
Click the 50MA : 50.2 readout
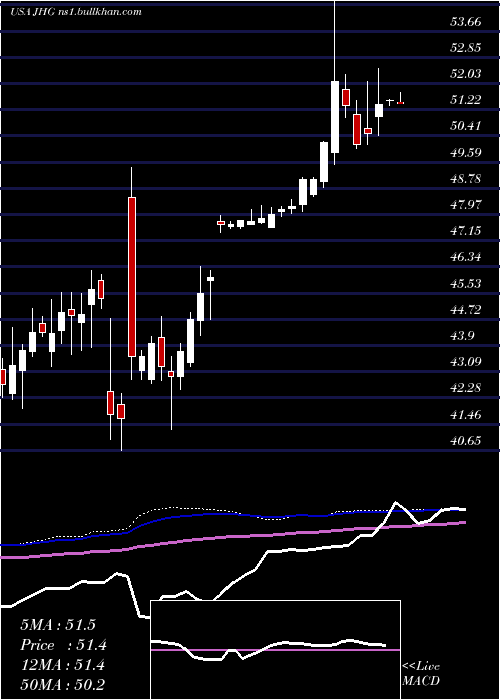point(62,684)
